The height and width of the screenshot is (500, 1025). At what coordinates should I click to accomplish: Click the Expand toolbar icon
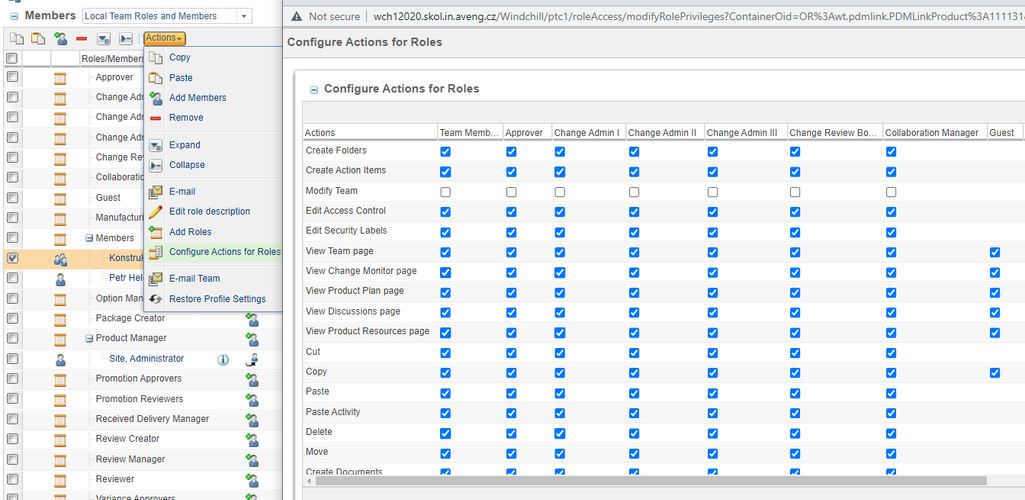[x=103, y=38]
